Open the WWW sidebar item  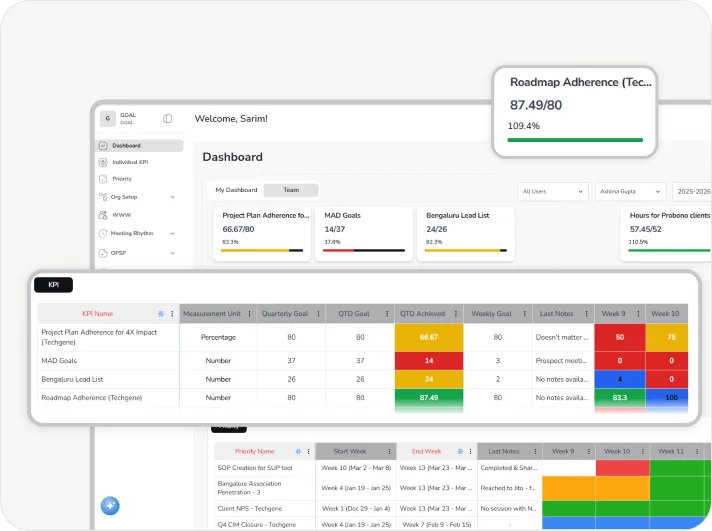coord(121,215)
